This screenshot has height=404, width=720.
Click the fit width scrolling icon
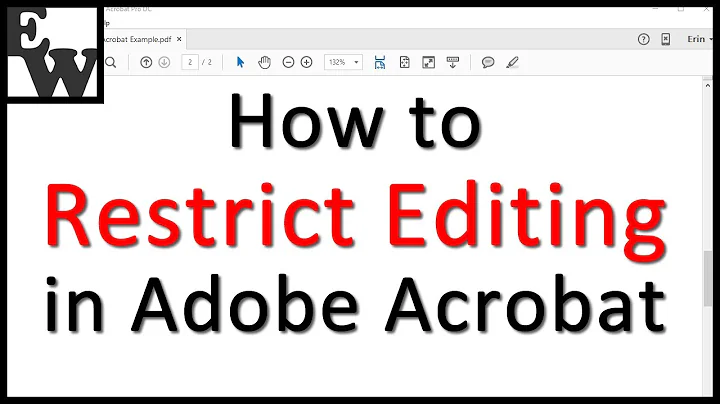coord(380,62)
